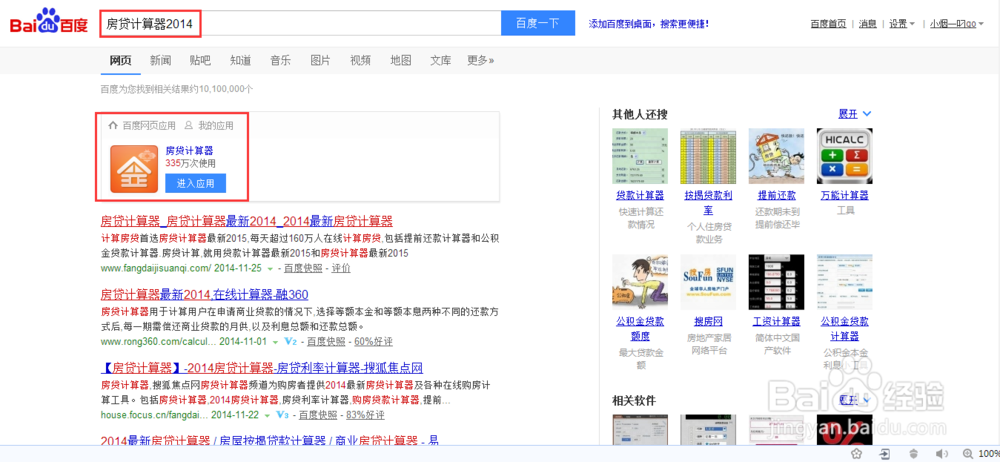Image resolution: width=1000 pixels, height=462 pixels.
Task: Switch to the 知道 tab
Action: pos(240,61)
